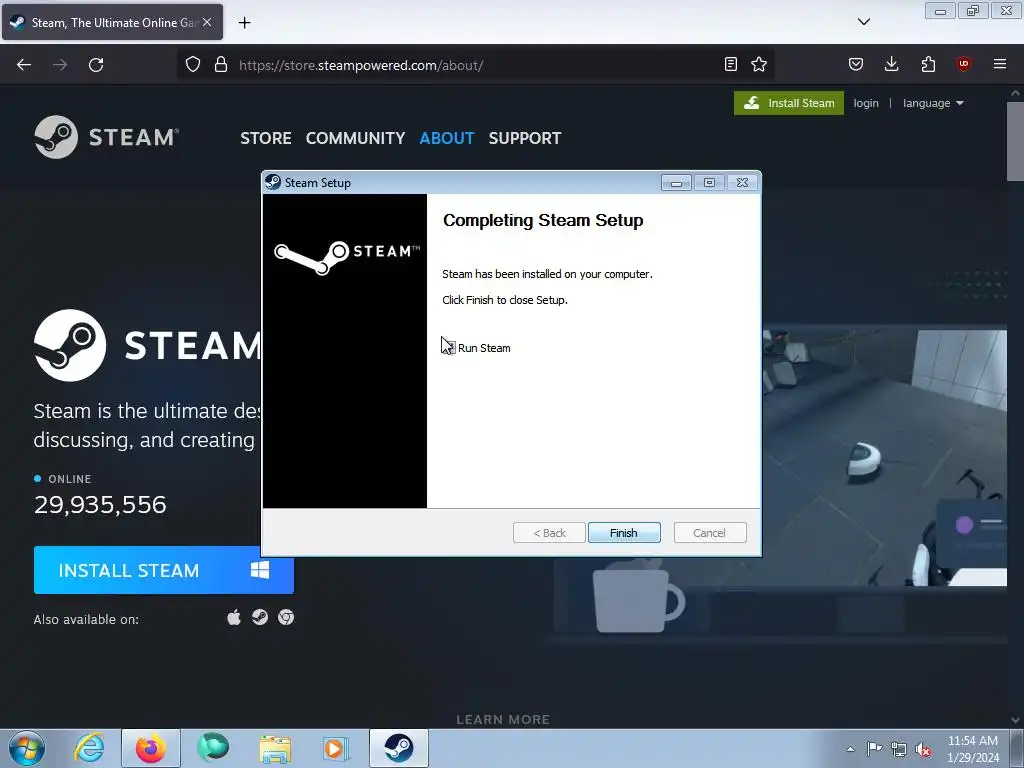Open Windows Explorer folder in the taskbar
This screenshot has height=768, width=1024.
[x=275, y=748]
